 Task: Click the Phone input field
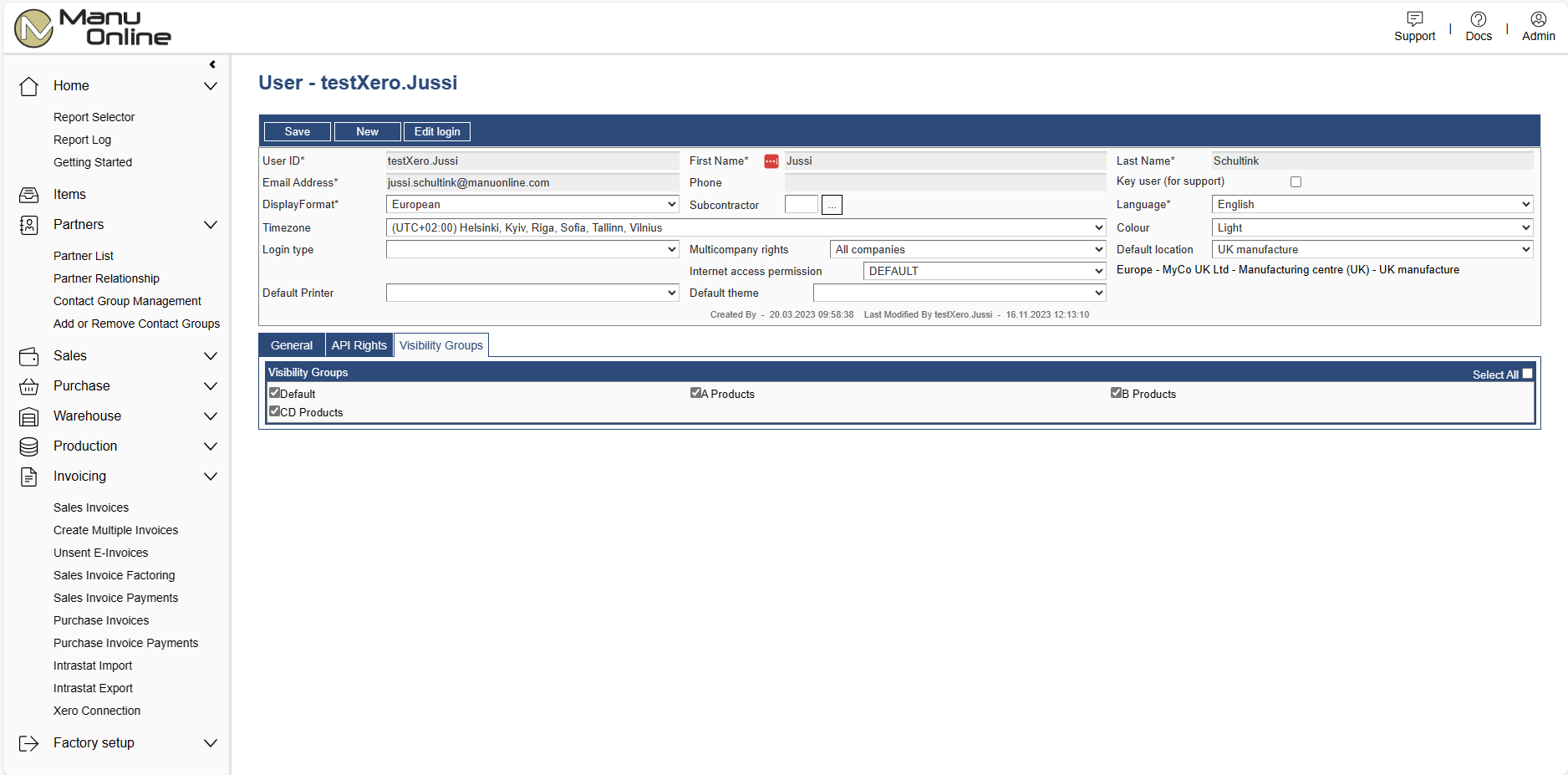pyautogui.click(x=944, y=183)
